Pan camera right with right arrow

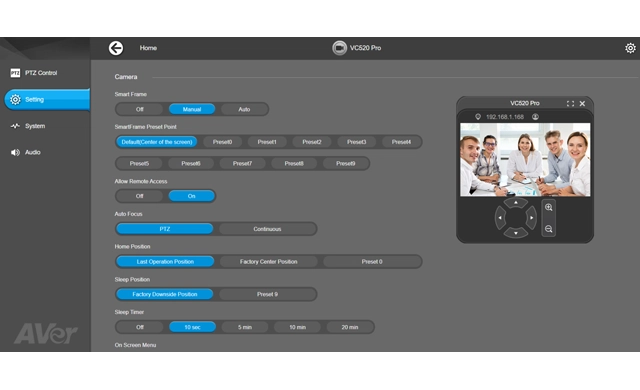pos(531,218)
